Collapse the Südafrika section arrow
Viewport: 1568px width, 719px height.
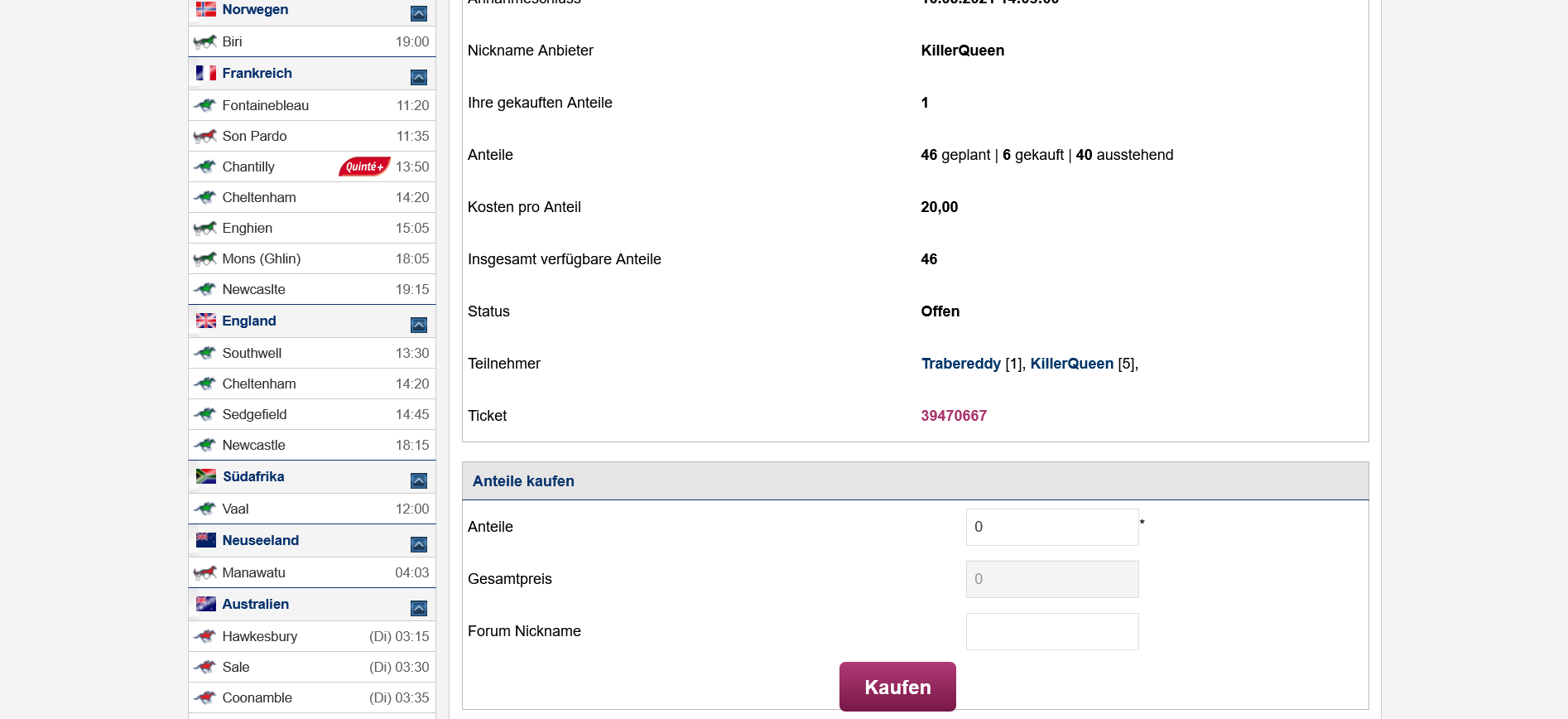[x=419, y=480]
